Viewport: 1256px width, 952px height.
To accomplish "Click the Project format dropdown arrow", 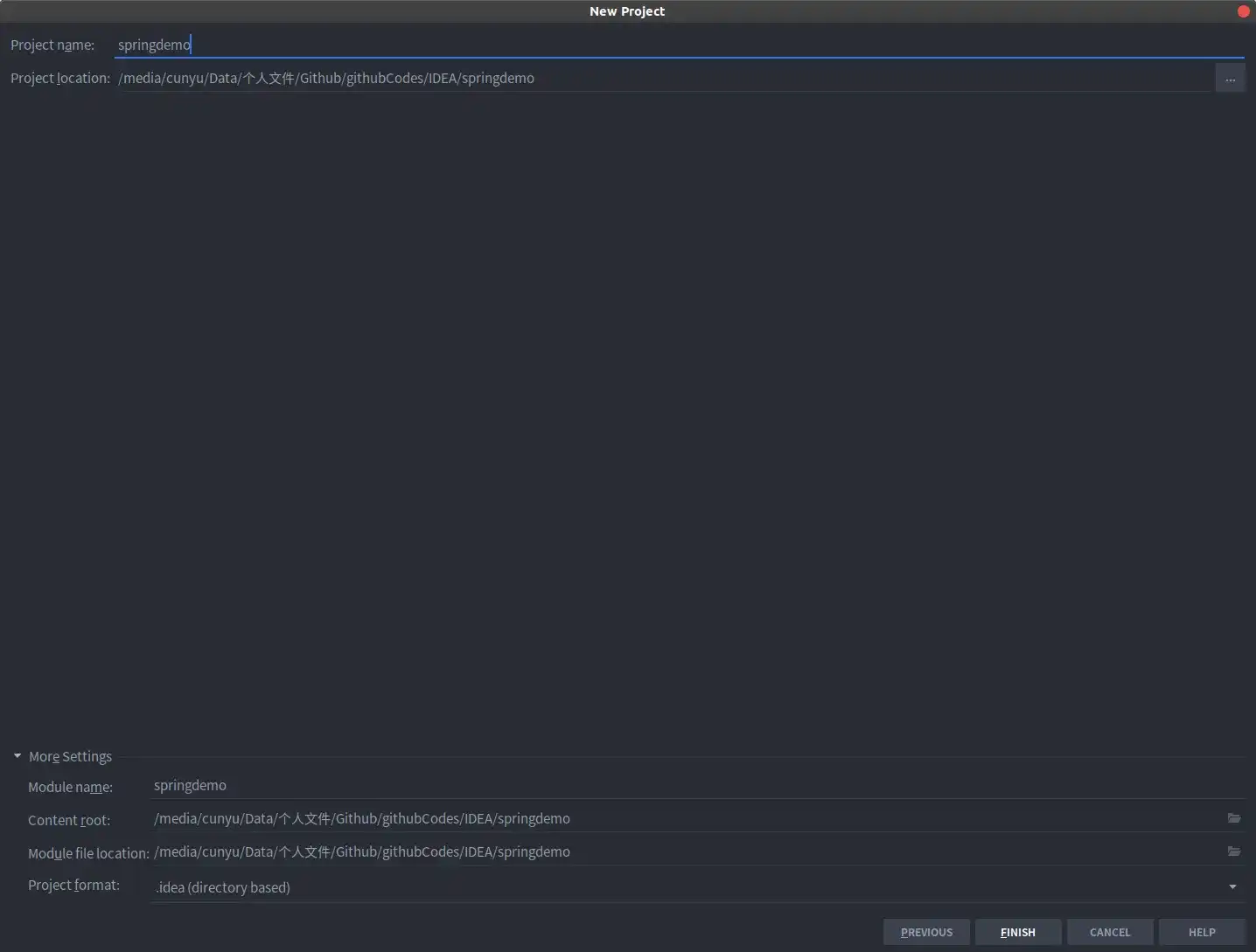I will pyautogui.click(x=1232, y=887).
